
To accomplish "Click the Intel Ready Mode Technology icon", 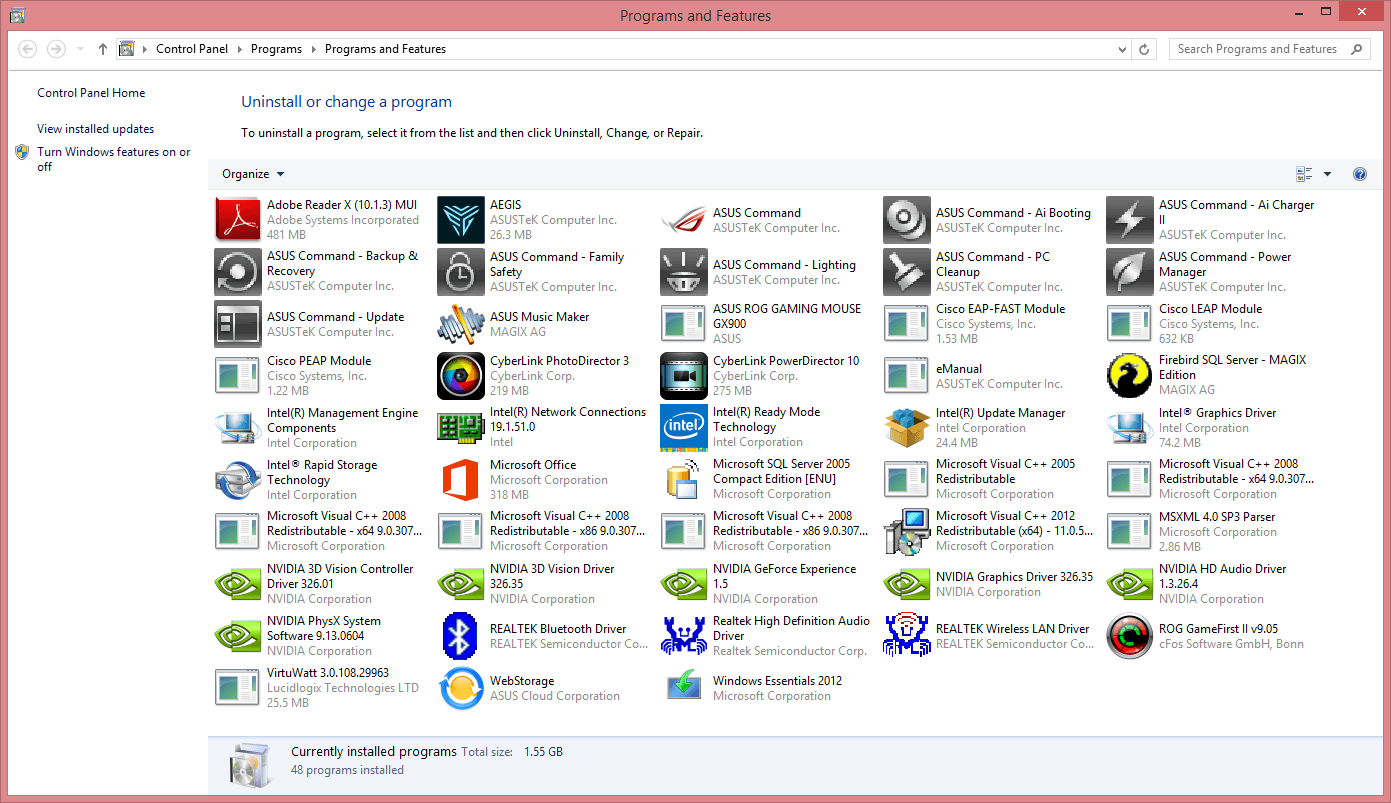I will (x=684, y=428).
